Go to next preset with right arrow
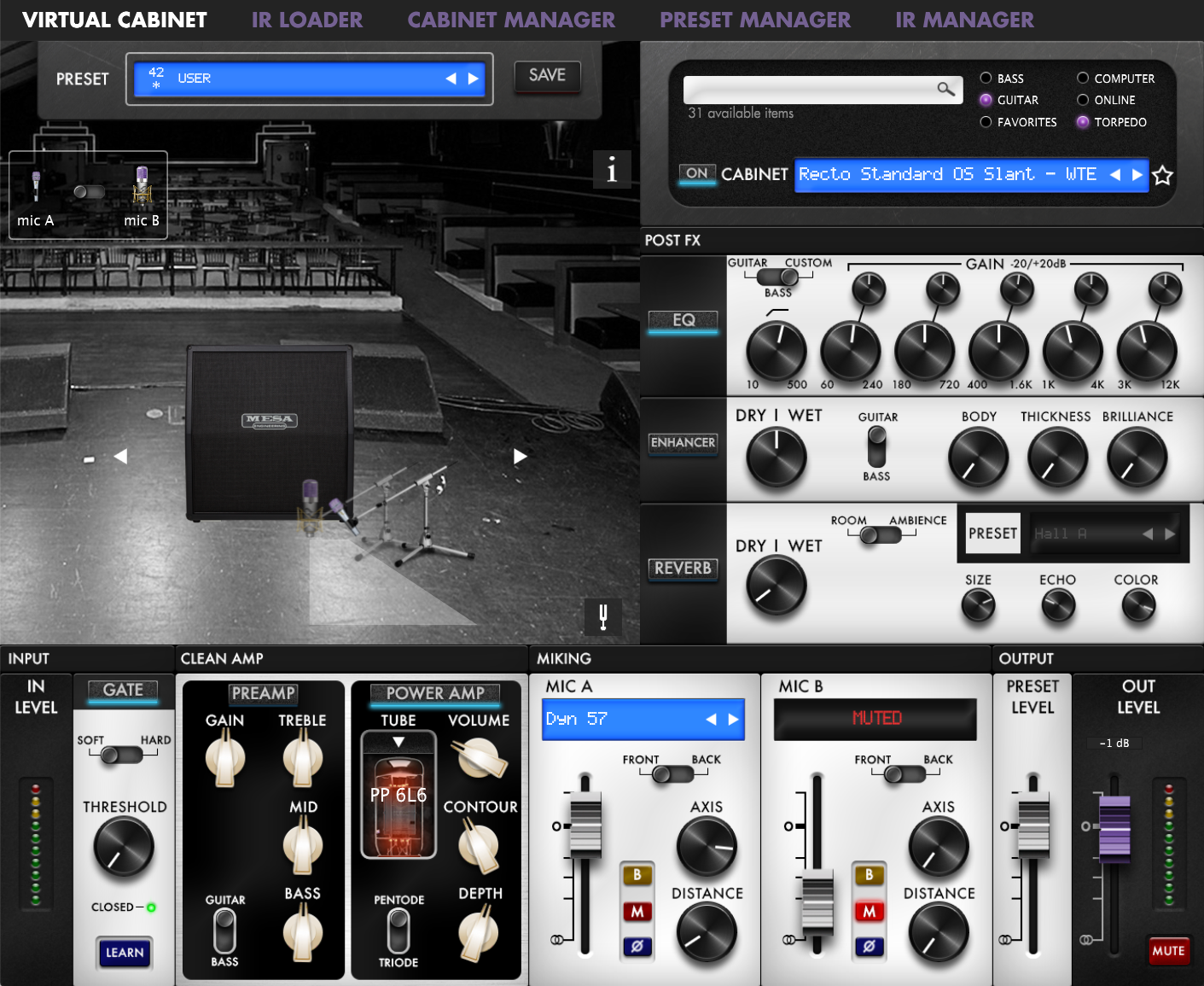Image resolution: width=1204 pixels, height=986 pixels. tap(474, 79)
